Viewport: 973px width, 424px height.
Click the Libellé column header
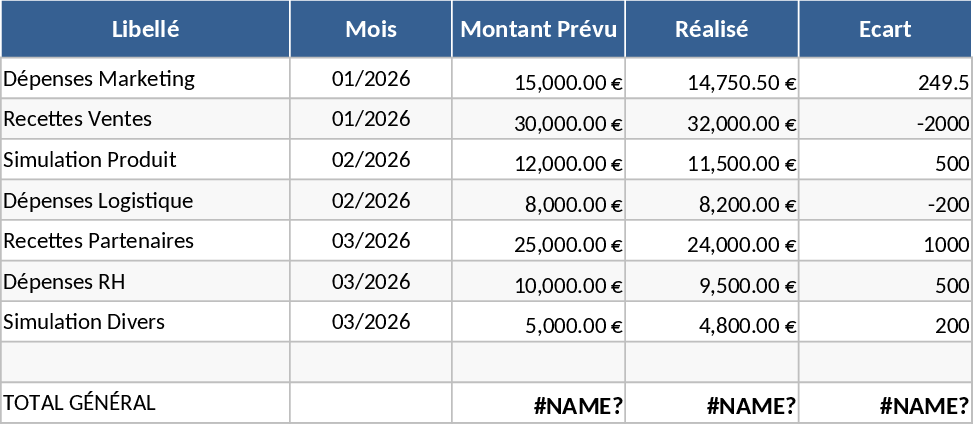(146, 29)
